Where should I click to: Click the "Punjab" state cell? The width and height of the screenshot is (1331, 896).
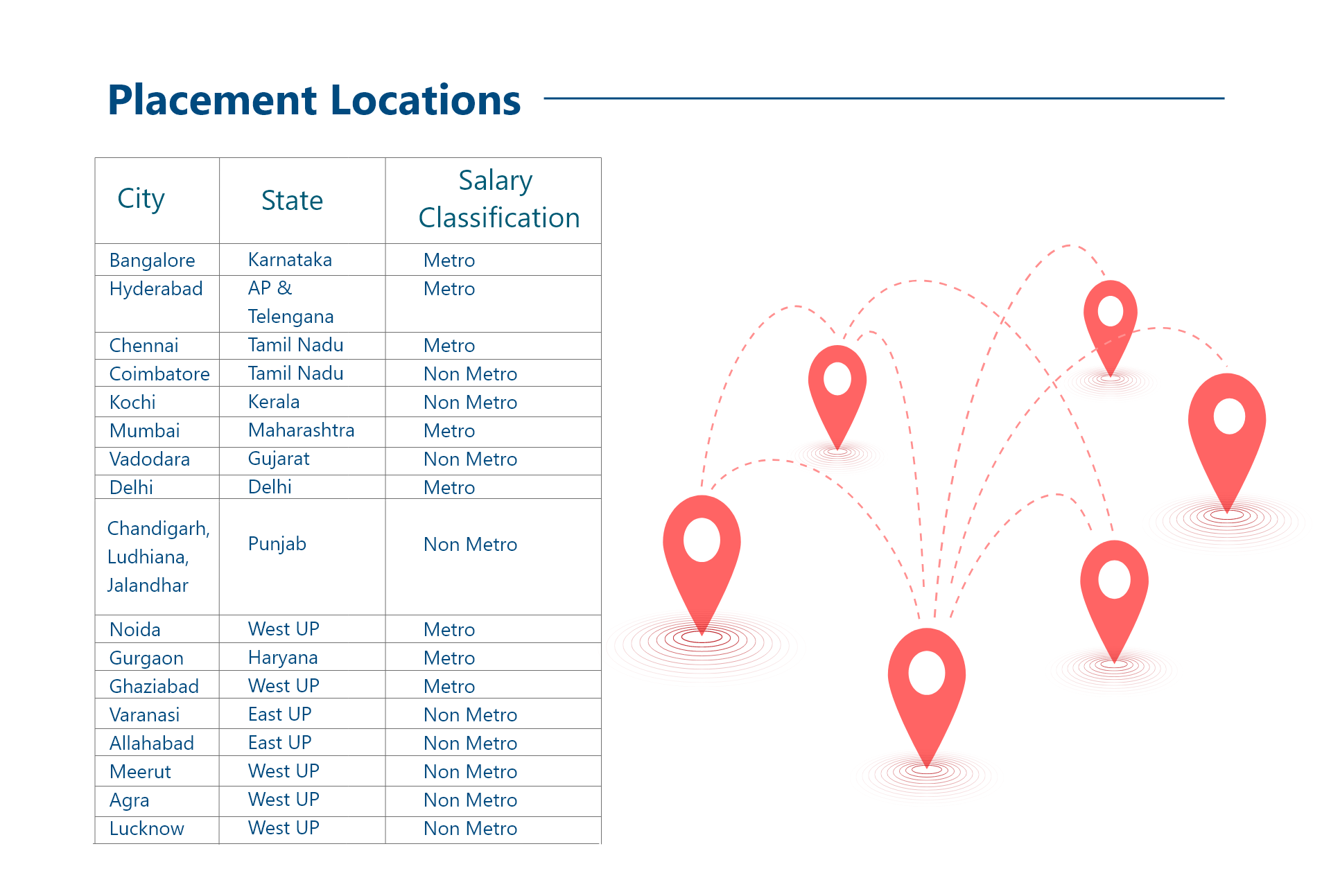click(277, 545)
